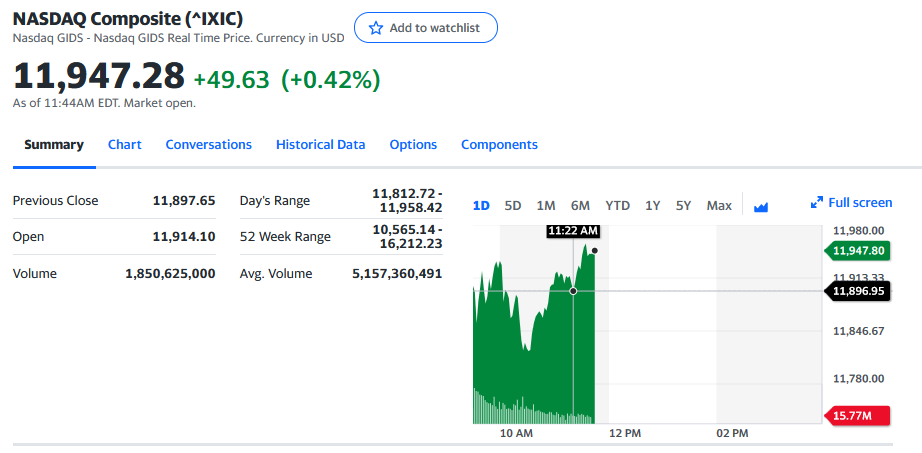Choose the 6M chart range
The width and height of the screenshot is (922, 453).
coord(580,206)
